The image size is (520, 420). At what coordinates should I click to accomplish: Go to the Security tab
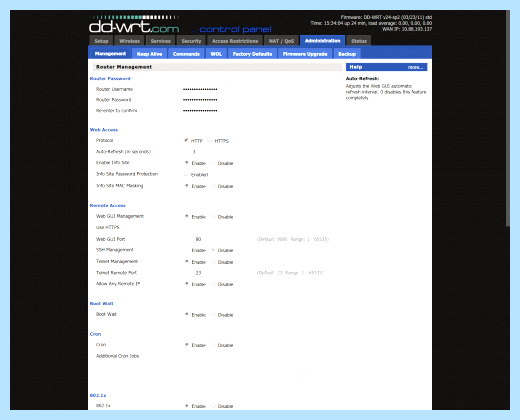[191, 41]
